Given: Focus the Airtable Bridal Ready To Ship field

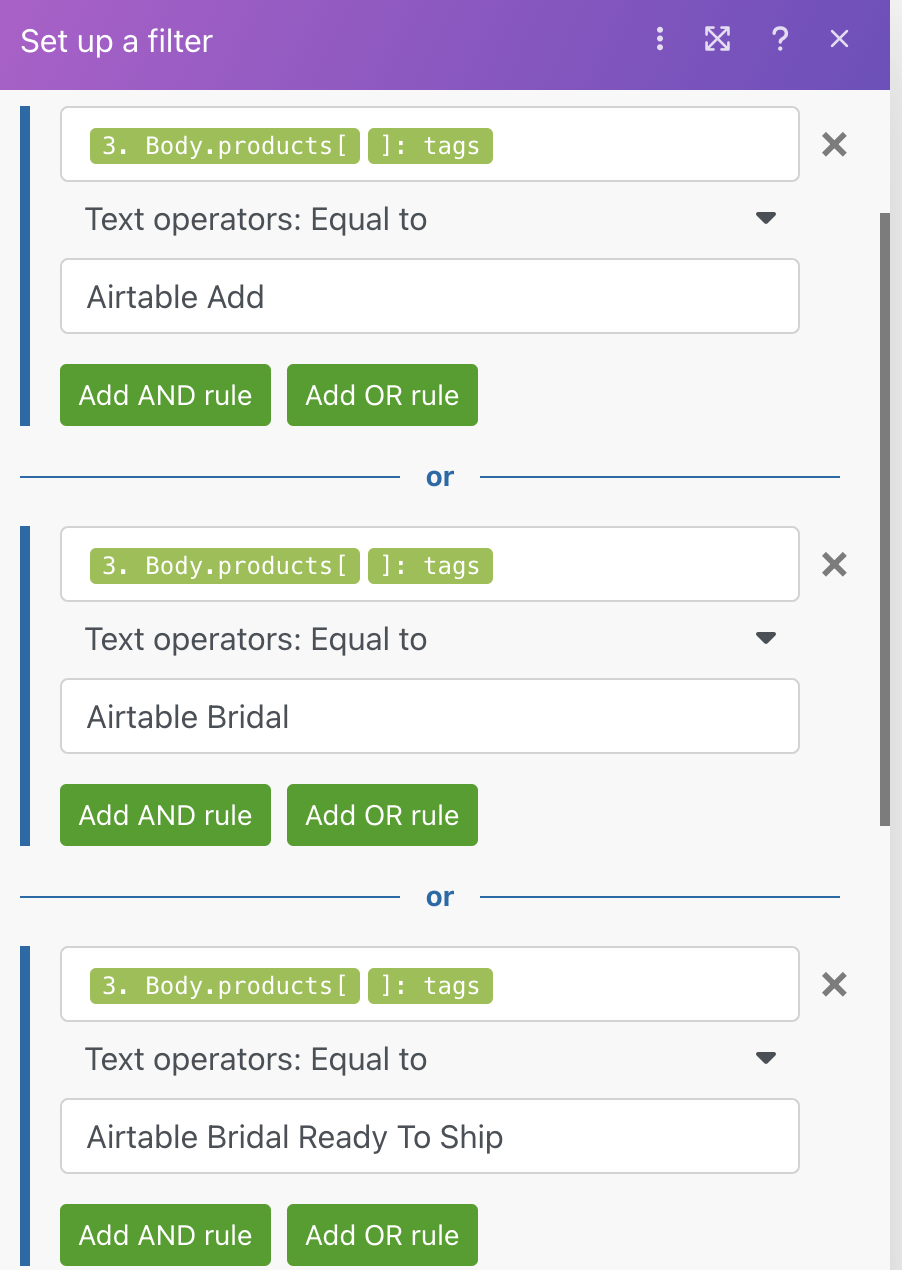Looking at the screenshot, I should 430,1137.
